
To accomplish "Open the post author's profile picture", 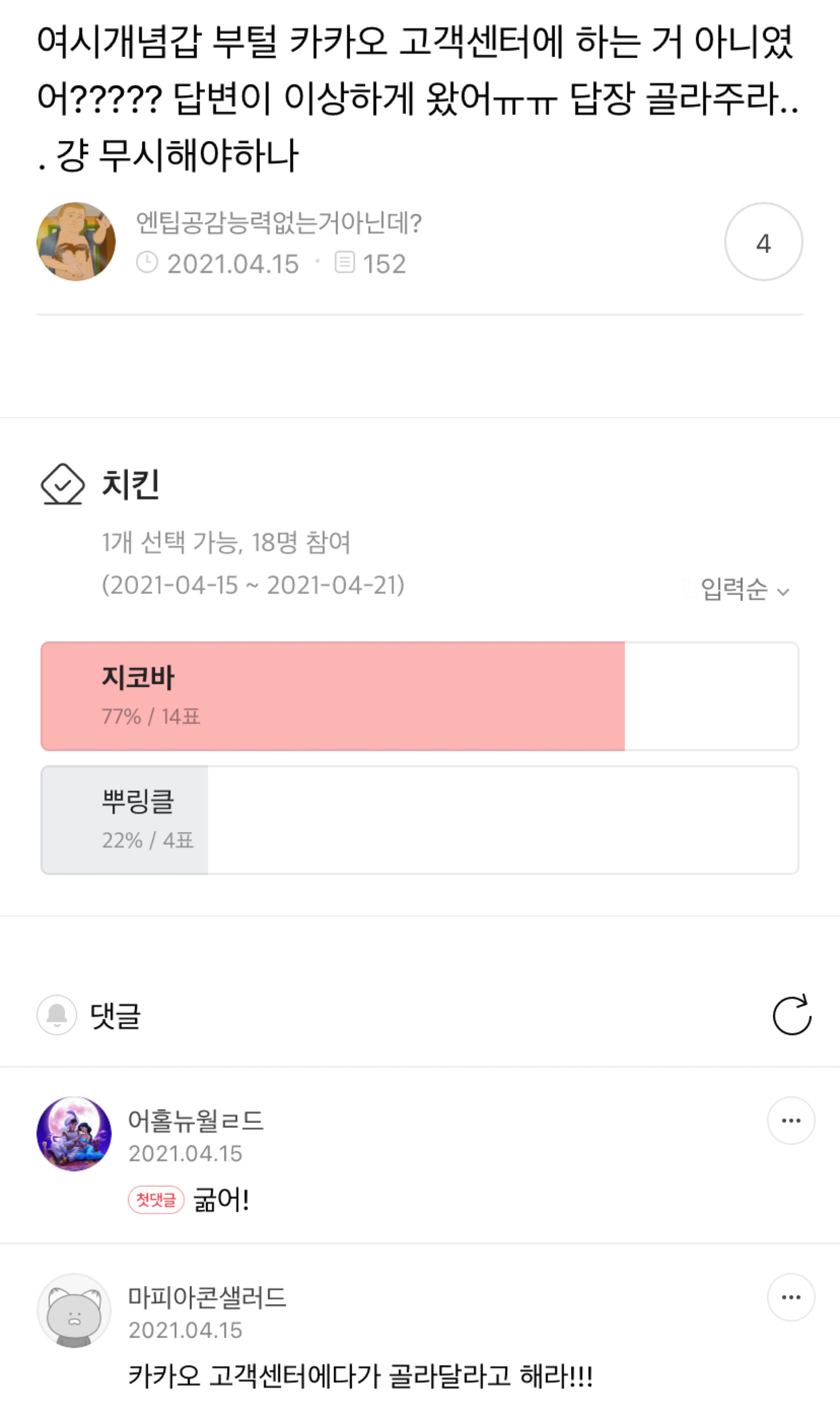I will point(76,242).
